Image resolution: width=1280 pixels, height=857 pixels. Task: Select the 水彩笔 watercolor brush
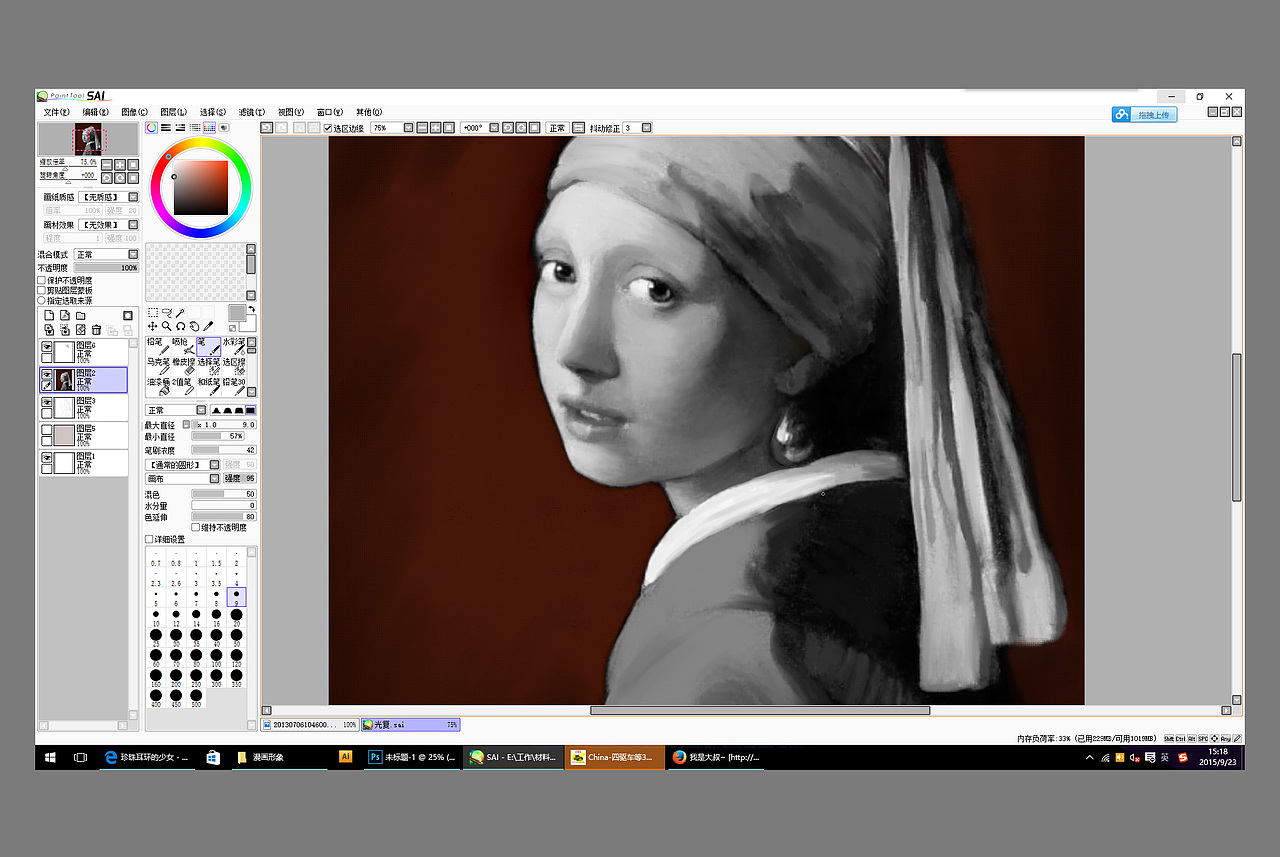point(233,347)
